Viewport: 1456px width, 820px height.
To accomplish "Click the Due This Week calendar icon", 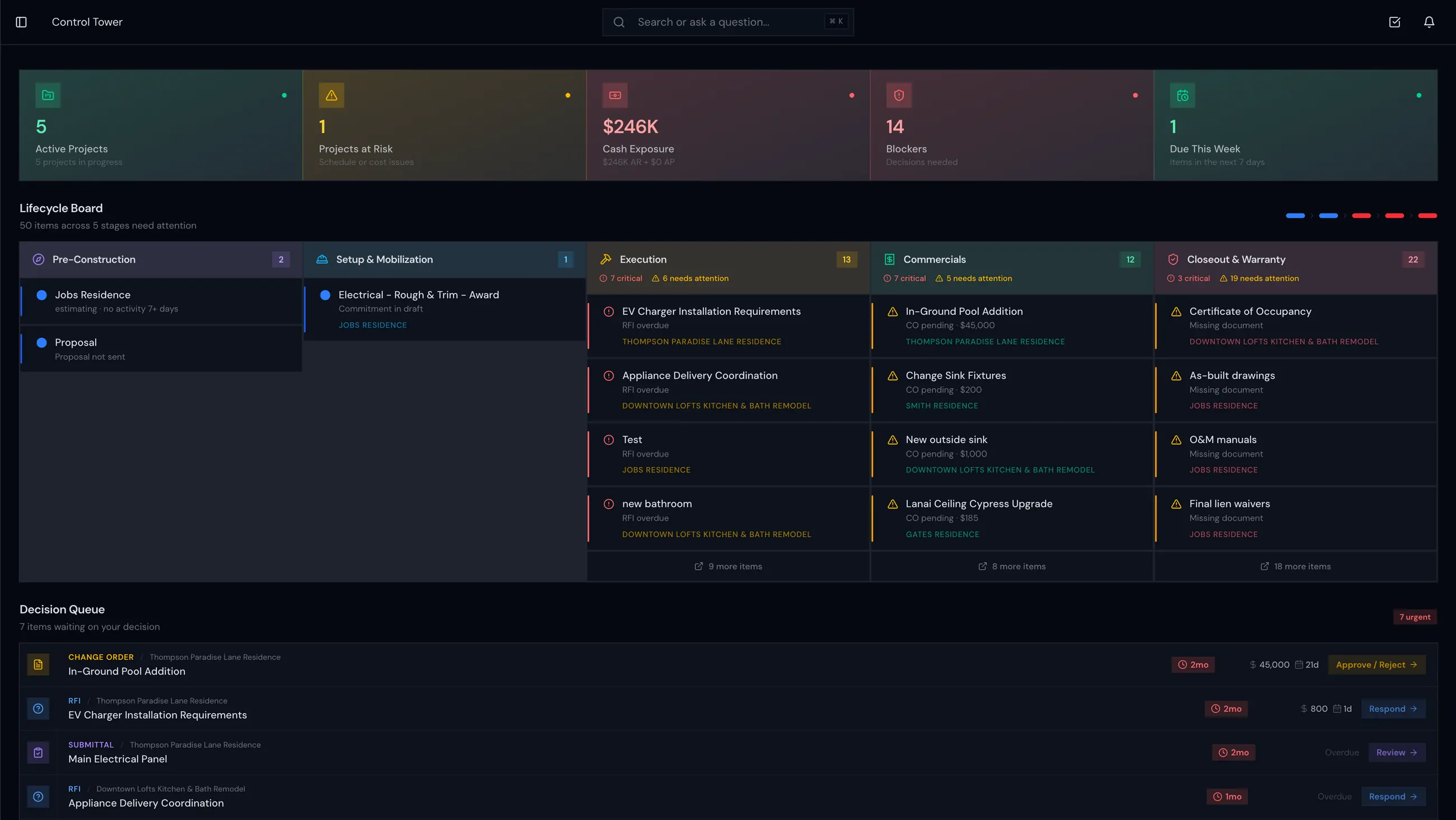I will tap(1184, 95).
